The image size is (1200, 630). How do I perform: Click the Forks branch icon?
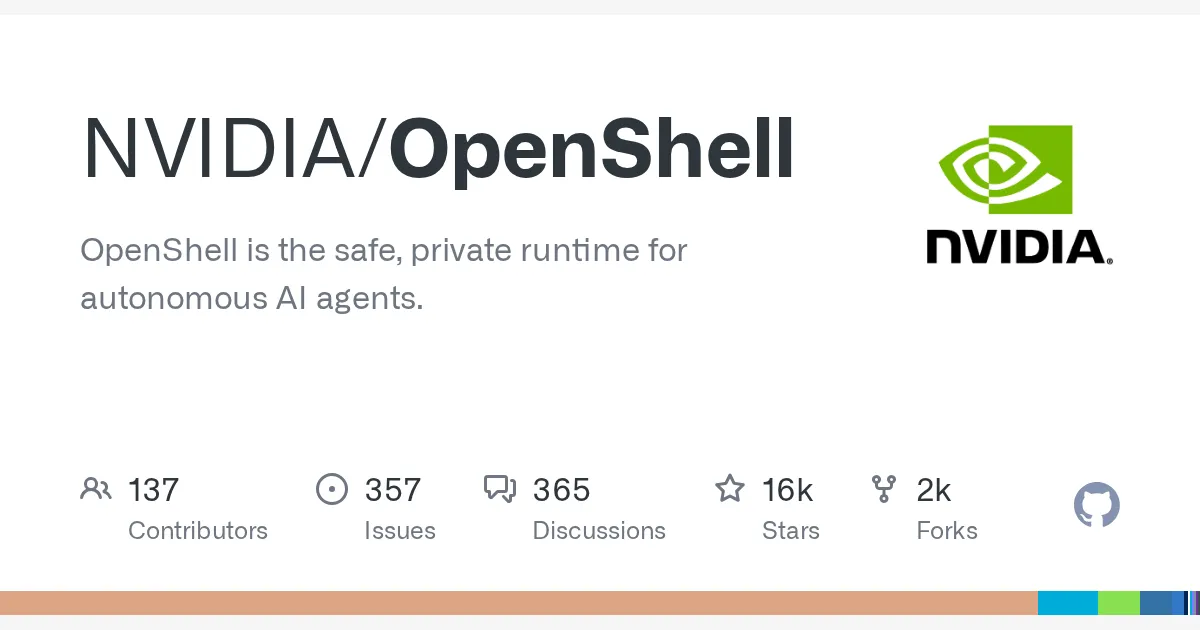(884, 489)
